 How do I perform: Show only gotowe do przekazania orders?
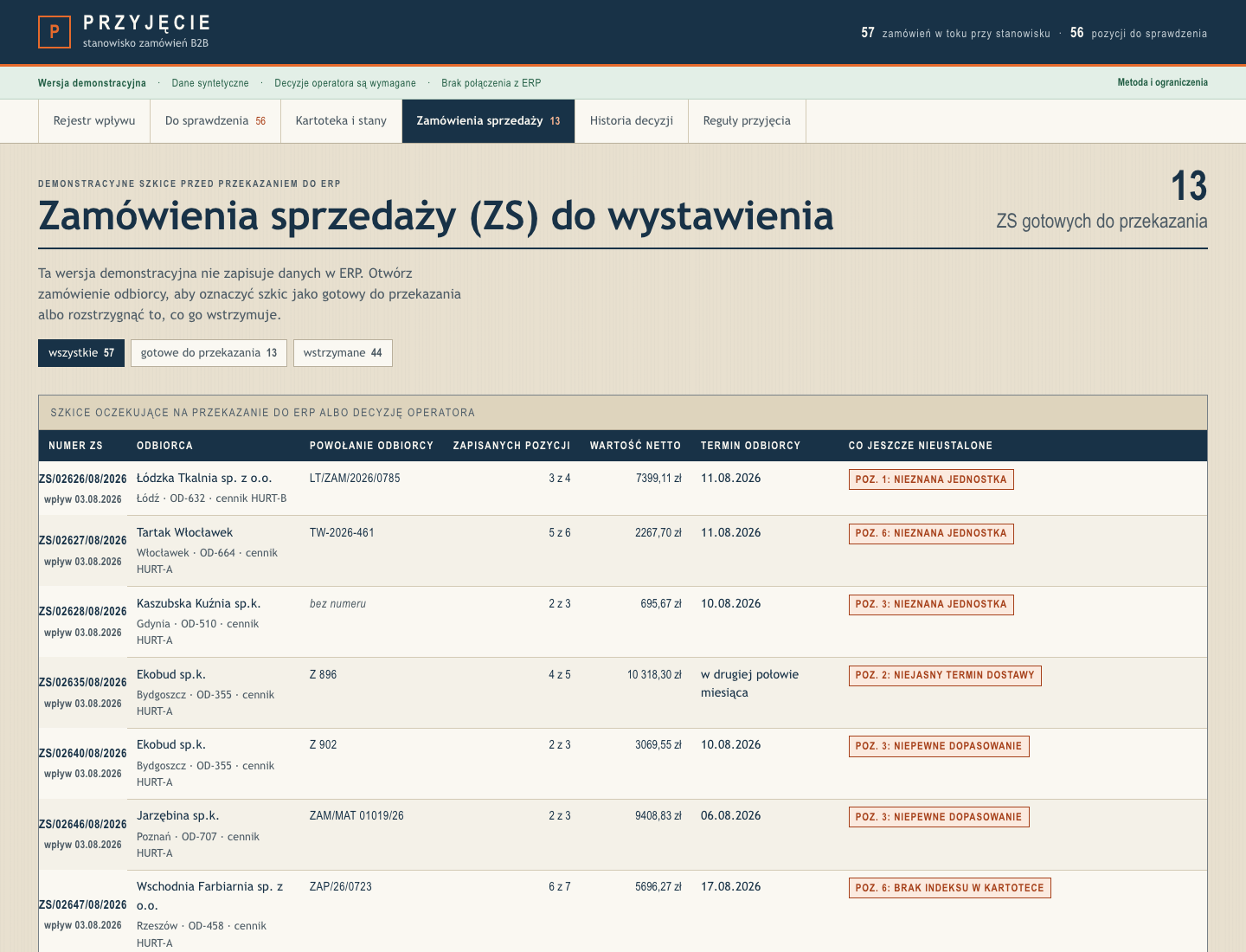pos(209,353)
